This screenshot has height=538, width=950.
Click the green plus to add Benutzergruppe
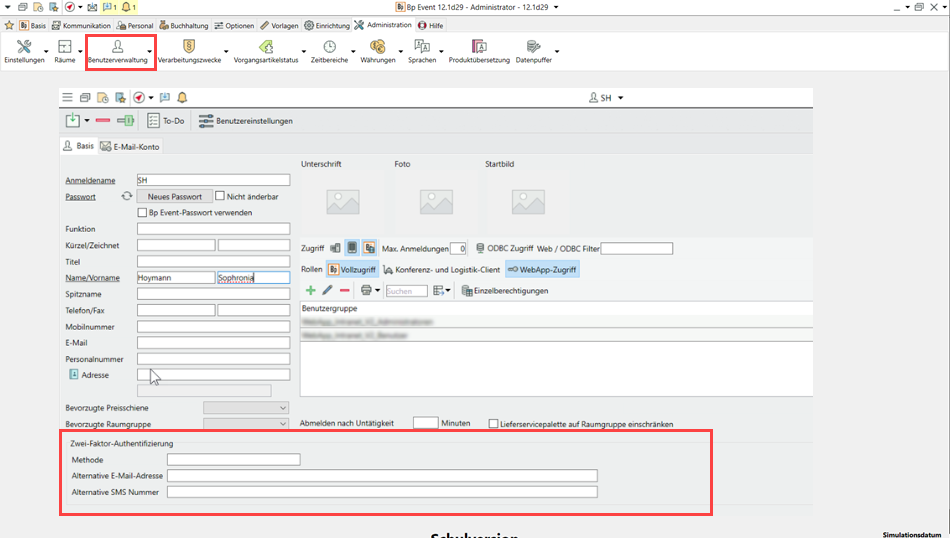[310, 290]
